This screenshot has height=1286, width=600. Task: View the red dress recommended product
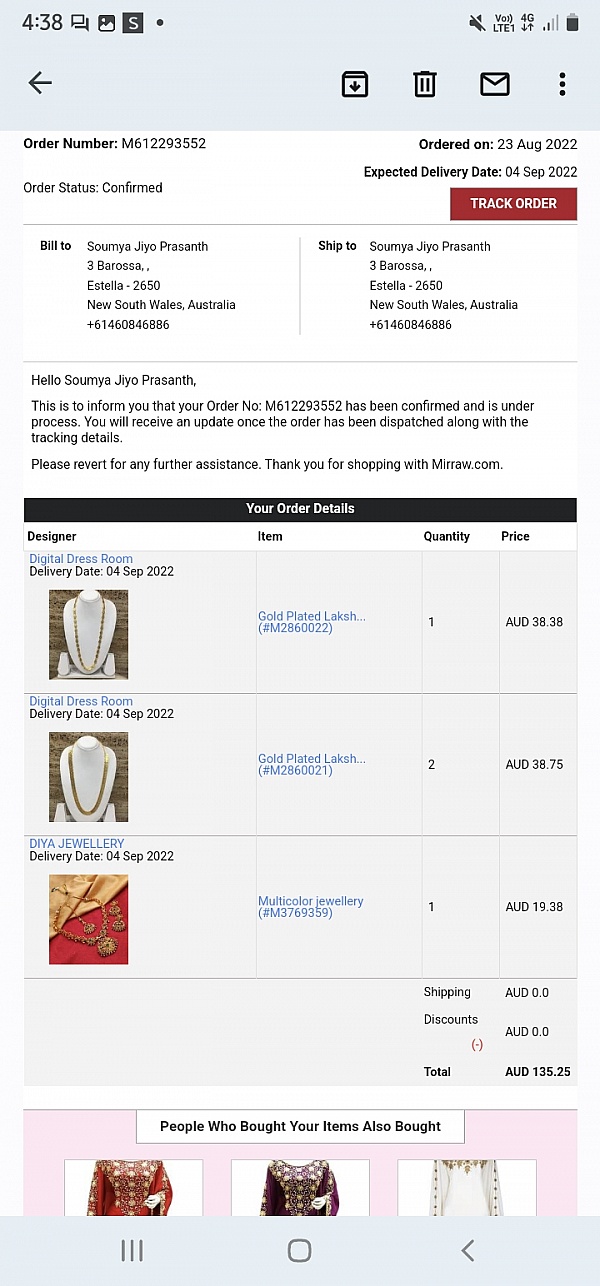[x=134, y=1188]
